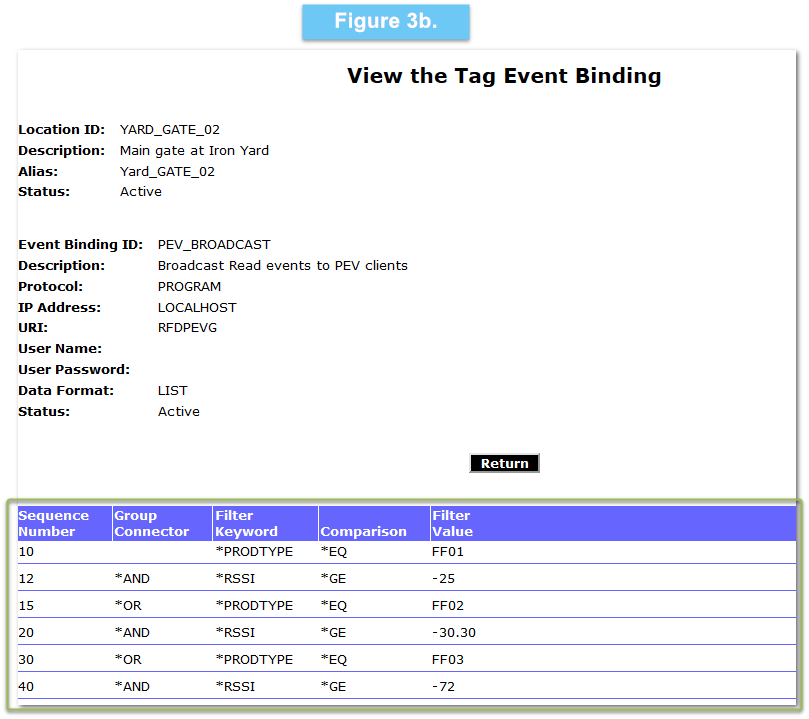Click the Protocol value PROGRAM
Viewport: 809px width, 719px height.
pos(189,286)
